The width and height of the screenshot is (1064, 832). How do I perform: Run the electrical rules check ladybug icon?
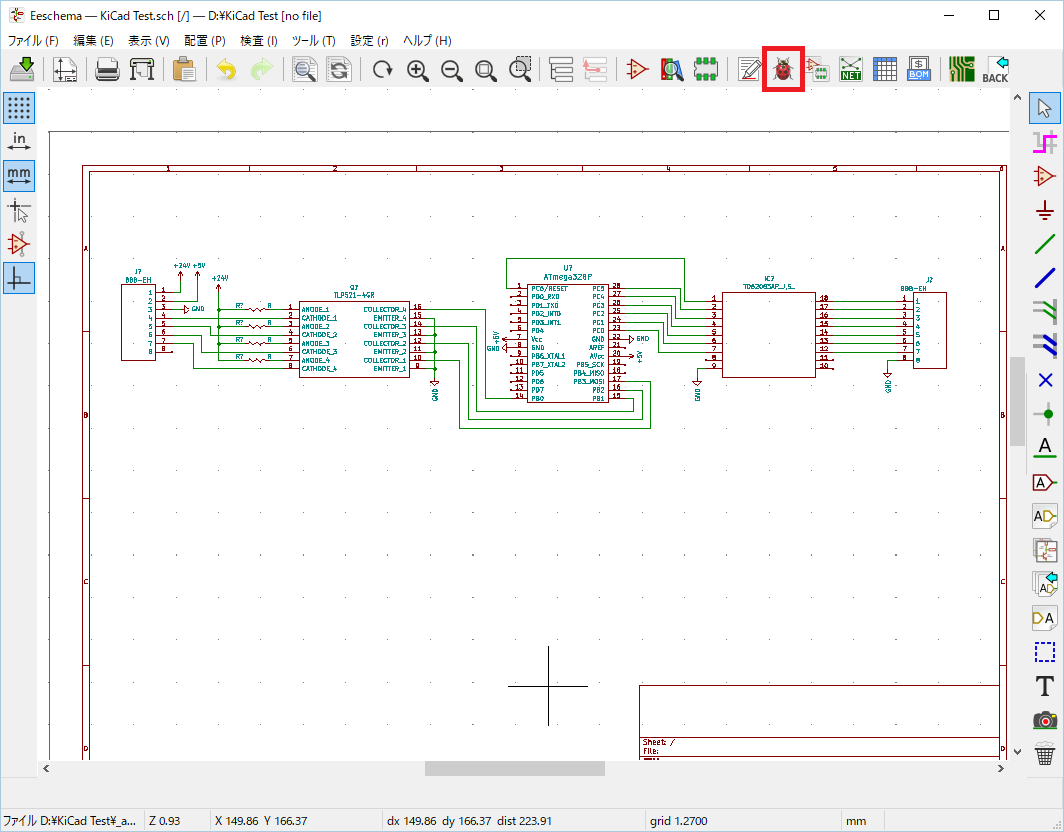783,69
